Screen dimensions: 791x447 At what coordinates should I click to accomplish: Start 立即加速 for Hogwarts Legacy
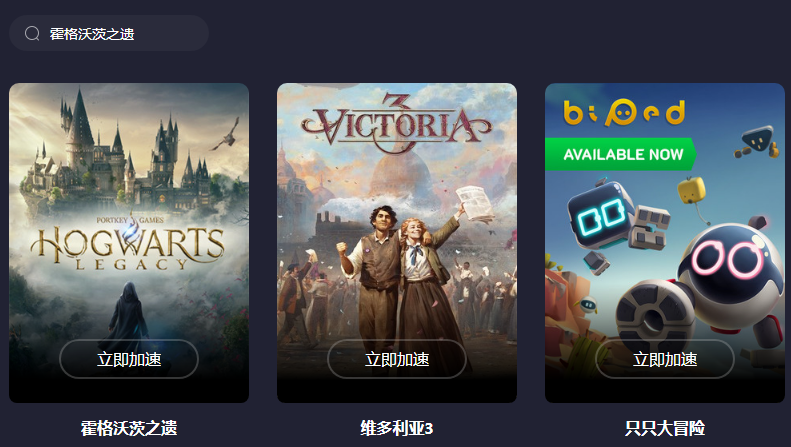(x=129, y=359)
